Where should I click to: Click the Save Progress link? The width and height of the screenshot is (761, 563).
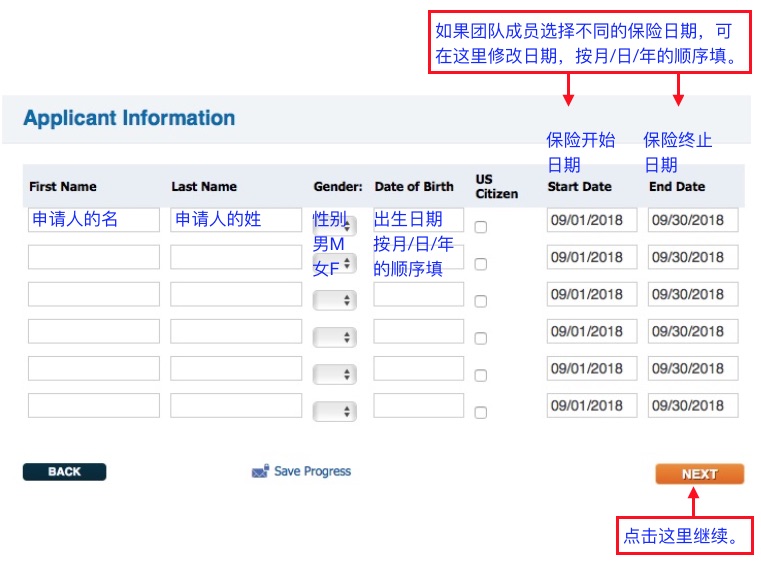point(312,472)
